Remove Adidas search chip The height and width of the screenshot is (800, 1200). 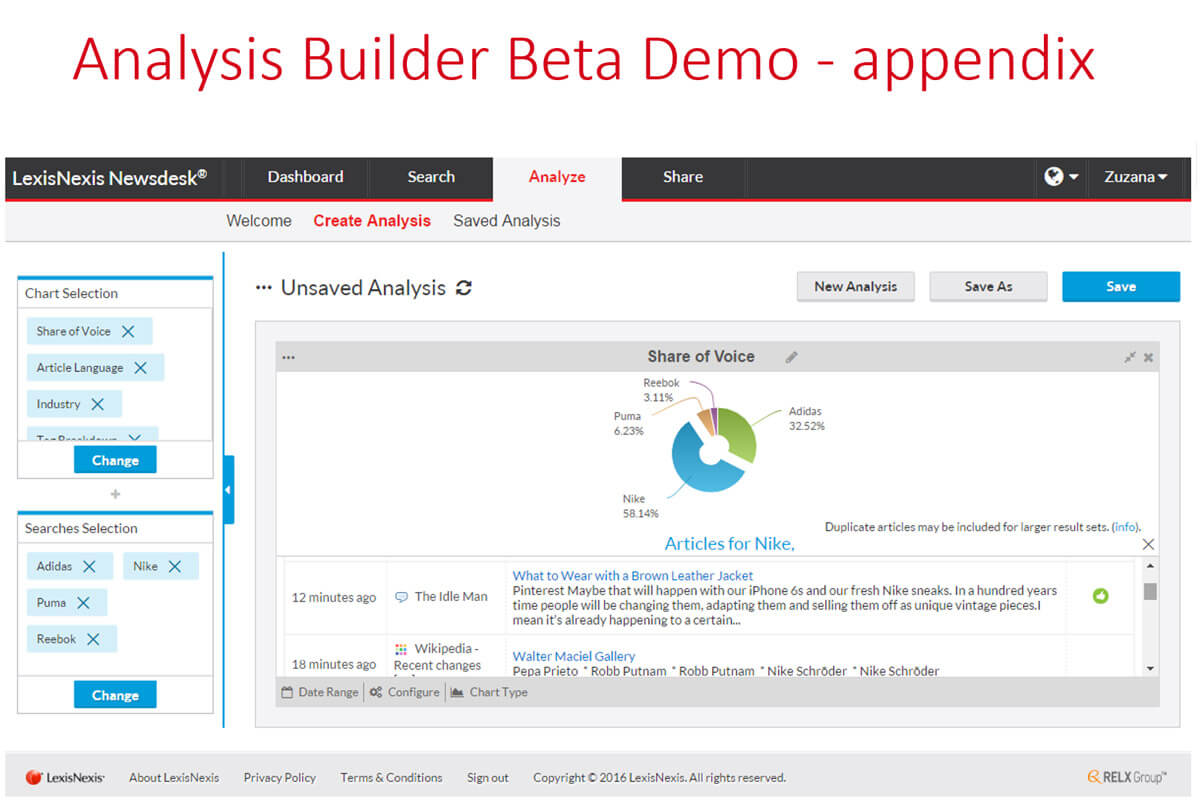click(89, 566)
